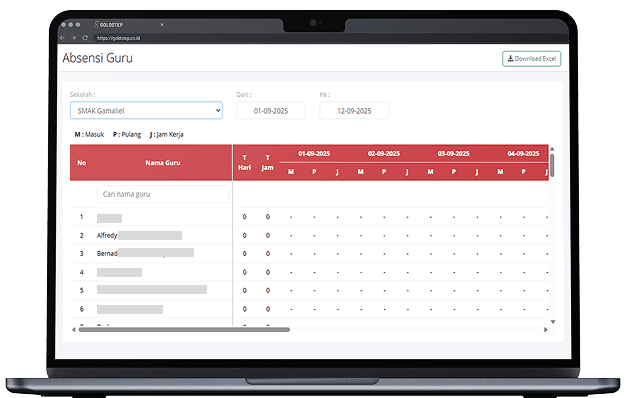Click the 02-09-2025 date header
The width and height of the screenshot is (627, 398).
(384, 154)
